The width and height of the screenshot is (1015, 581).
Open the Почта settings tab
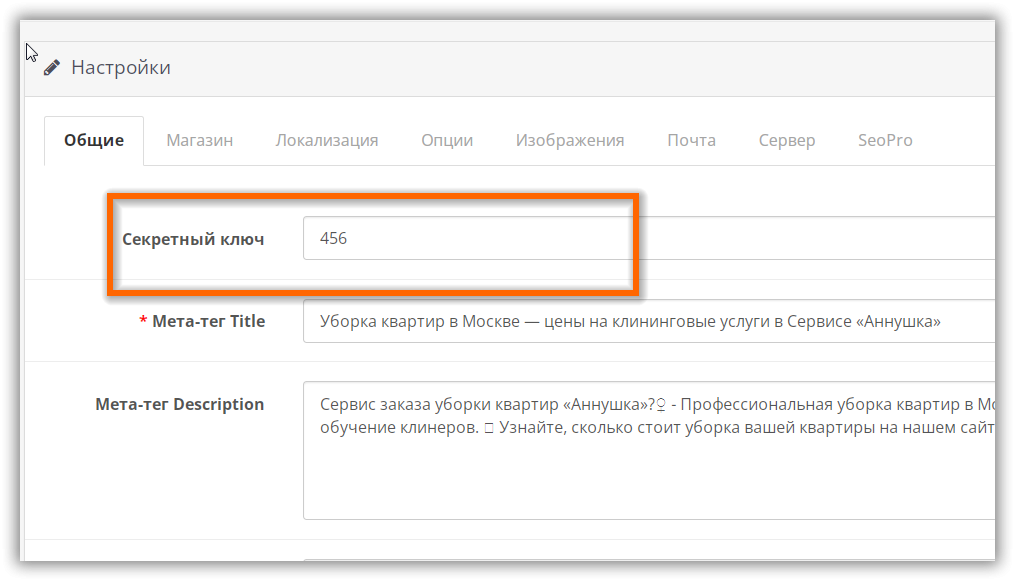[x=691, y=140]
